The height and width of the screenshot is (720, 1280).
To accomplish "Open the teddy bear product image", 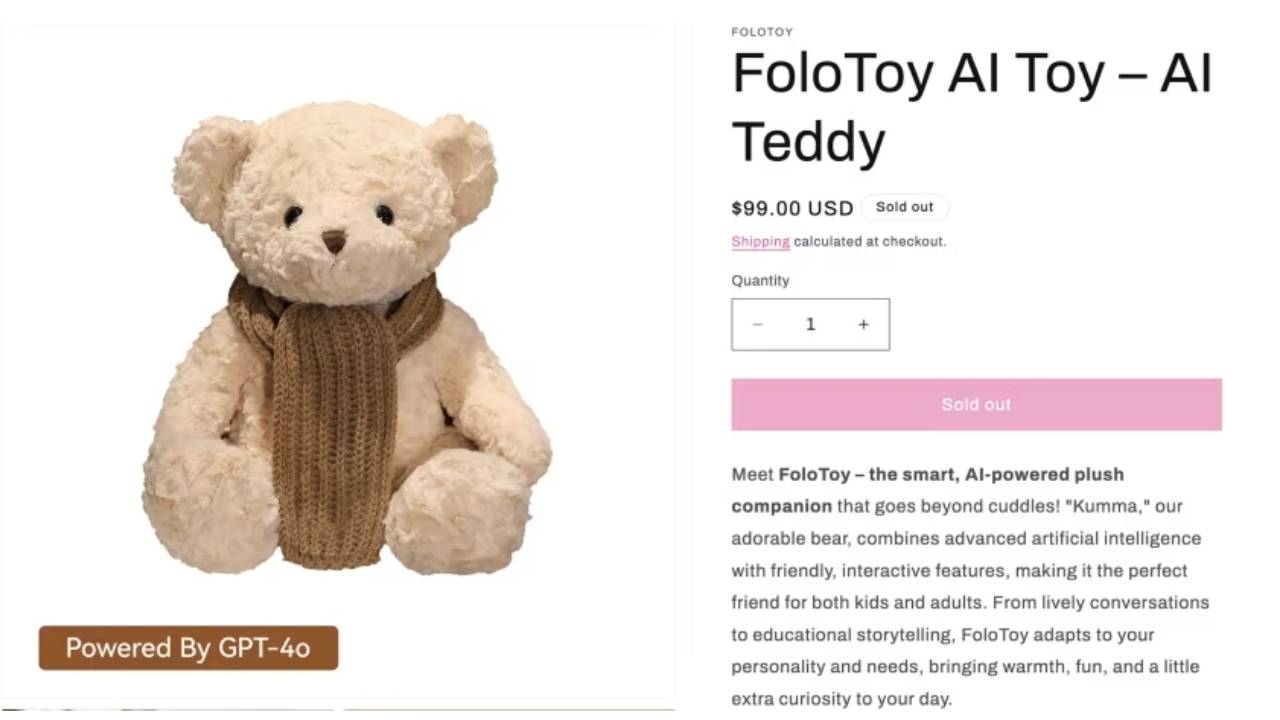I will point(340,340).
